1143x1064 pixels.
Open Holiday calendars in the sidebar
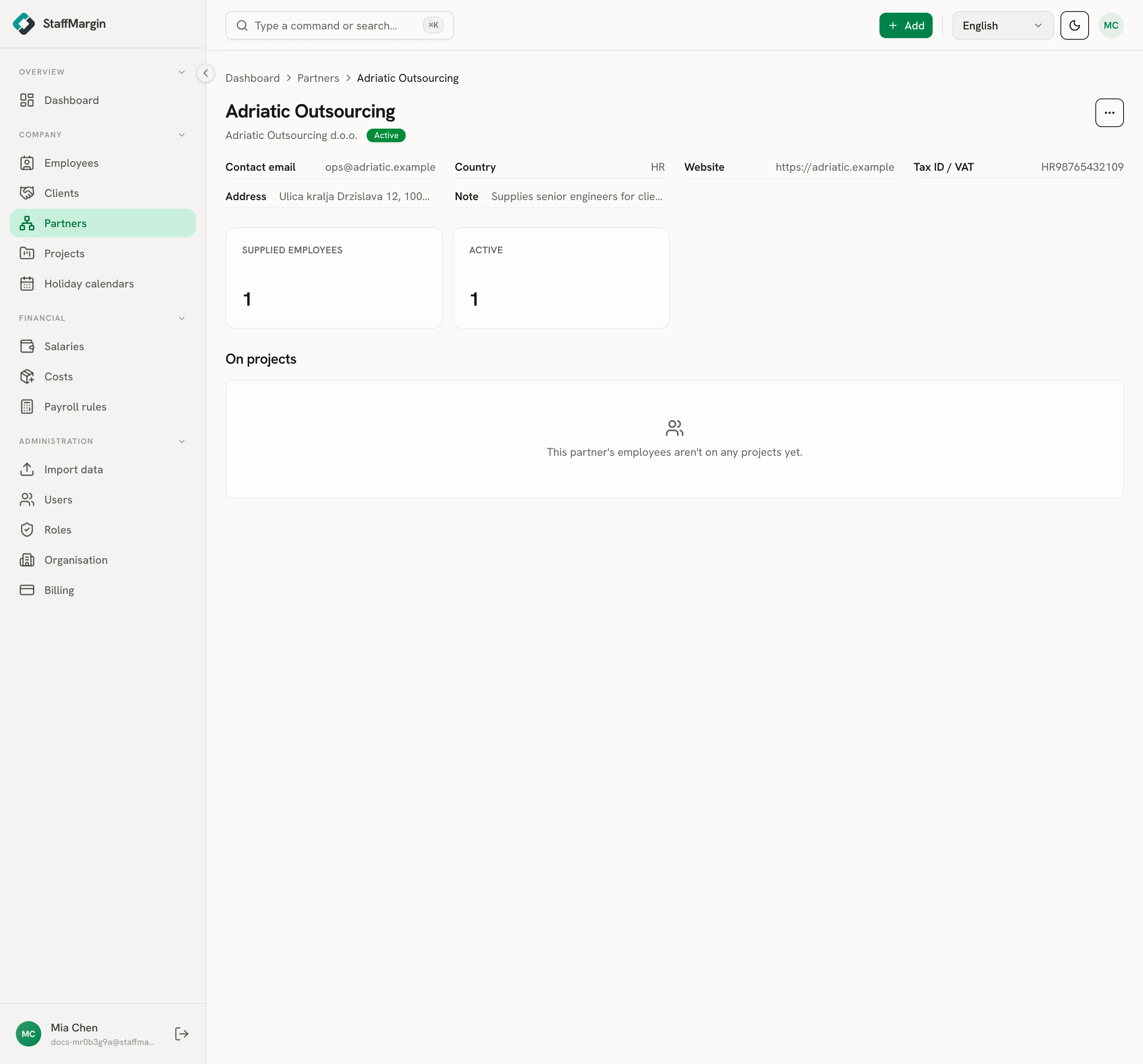tap(103, 283)
